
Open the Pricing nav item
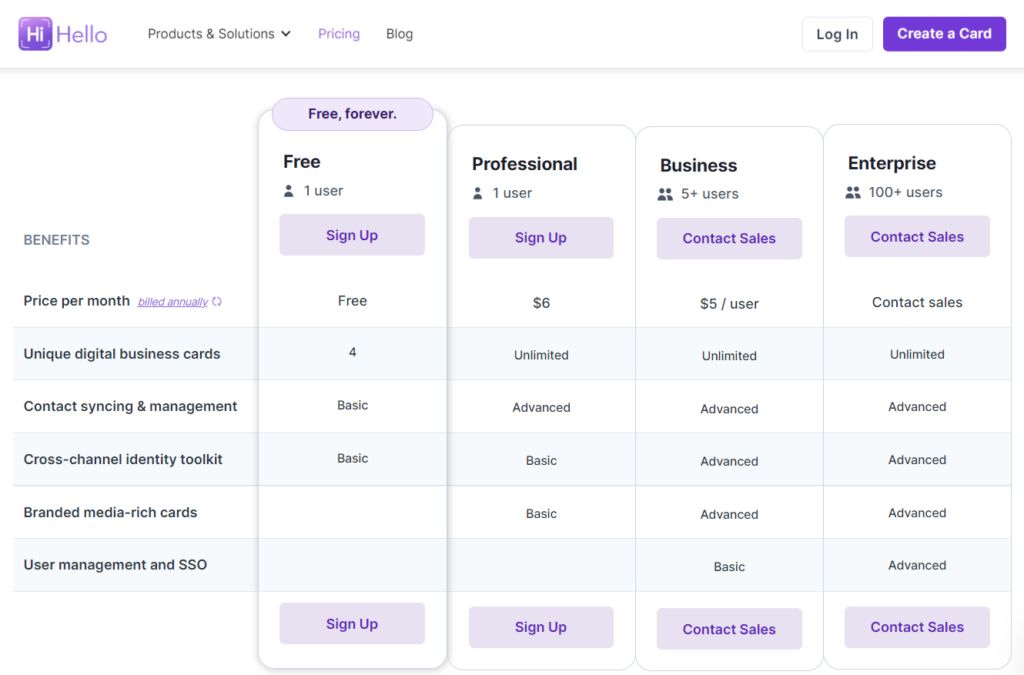pos(339,34)
